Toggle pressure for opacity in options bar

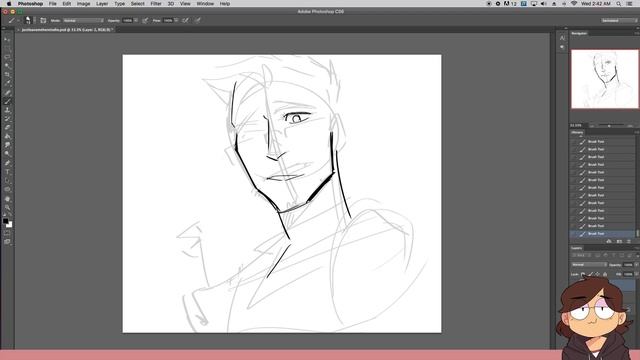click(x=145, y=20)
